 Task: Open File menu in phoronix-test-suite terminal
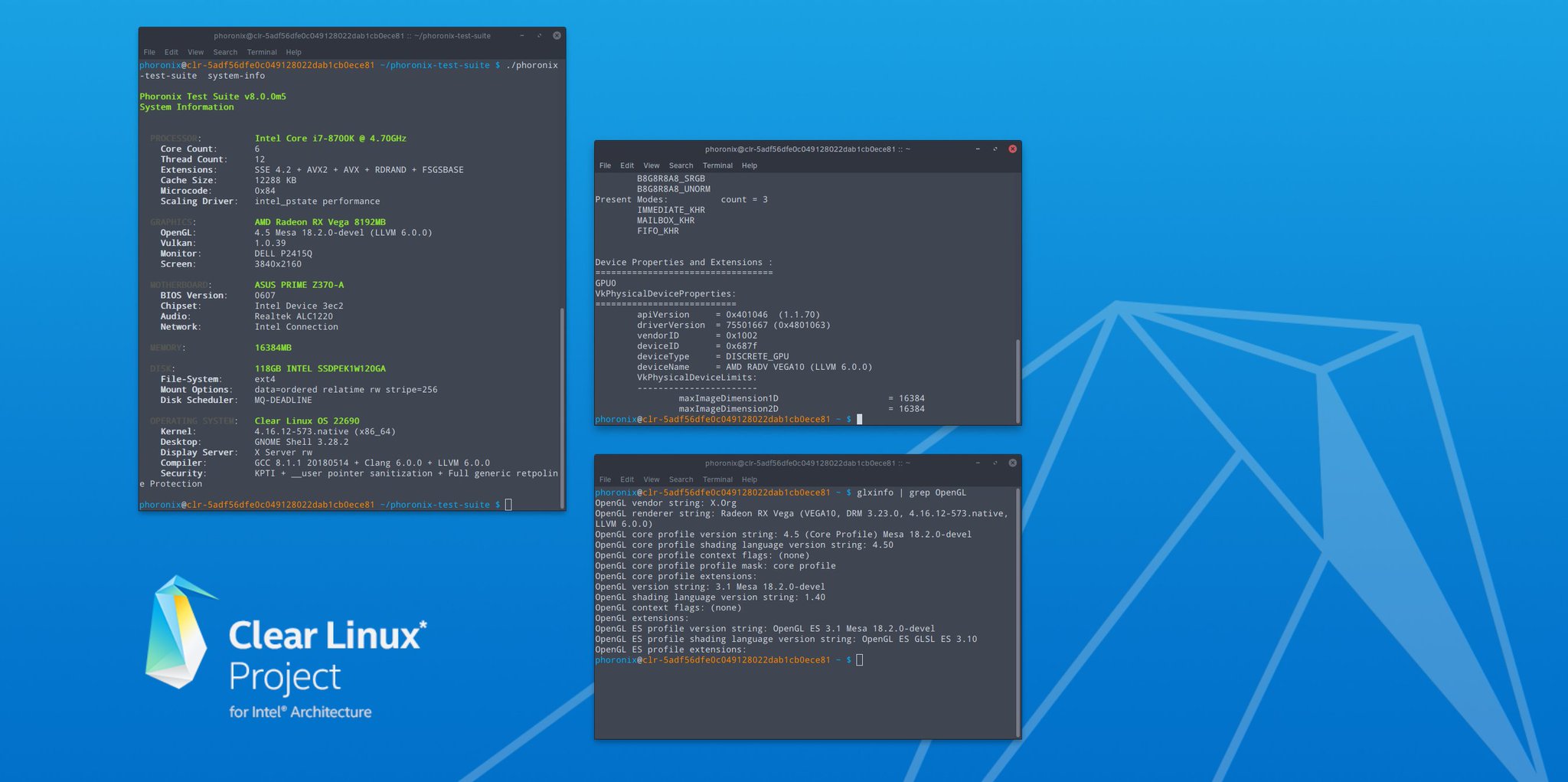(149, 52)
